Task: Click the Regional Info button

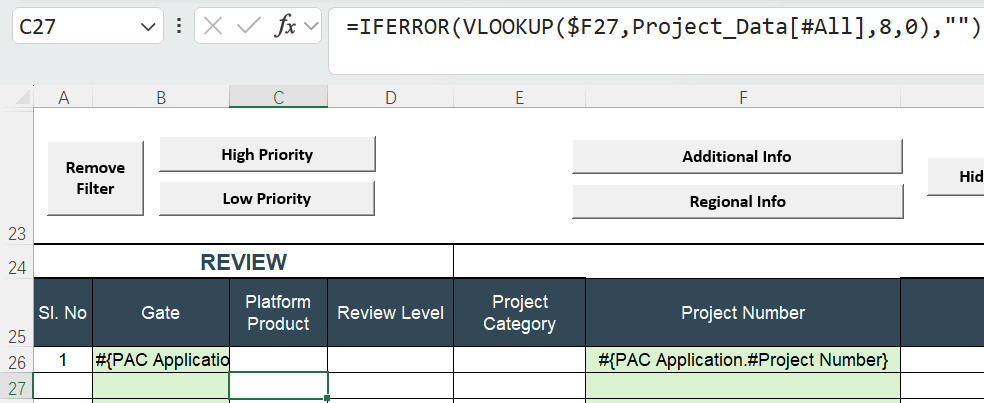Action: pos(737,201)
